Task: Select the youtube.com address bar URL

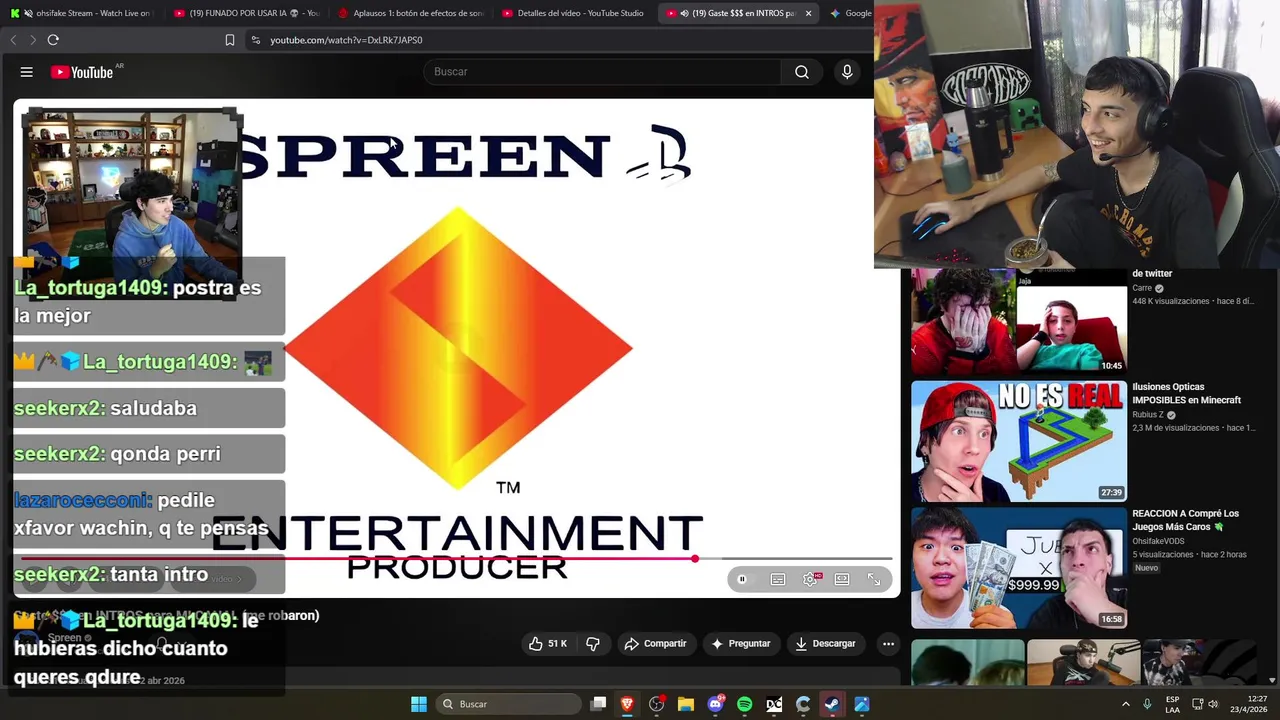Action: click(x=346, y=40)
